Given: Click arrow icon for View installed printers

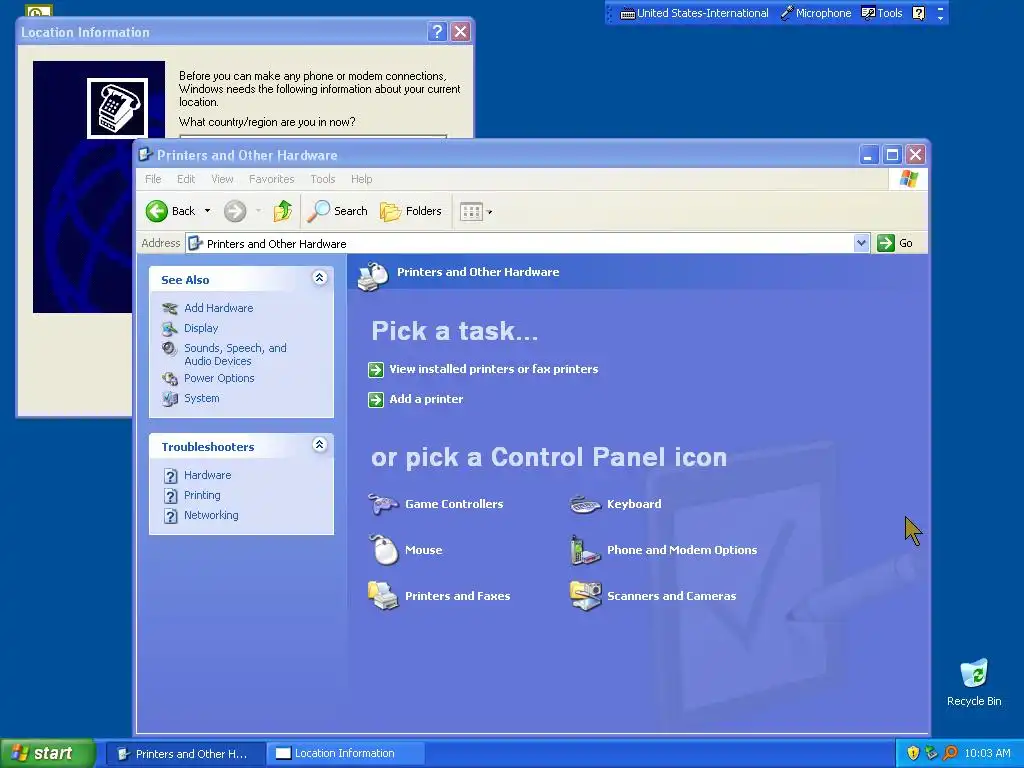Looking at the screenshot, I should click(376, 370).
